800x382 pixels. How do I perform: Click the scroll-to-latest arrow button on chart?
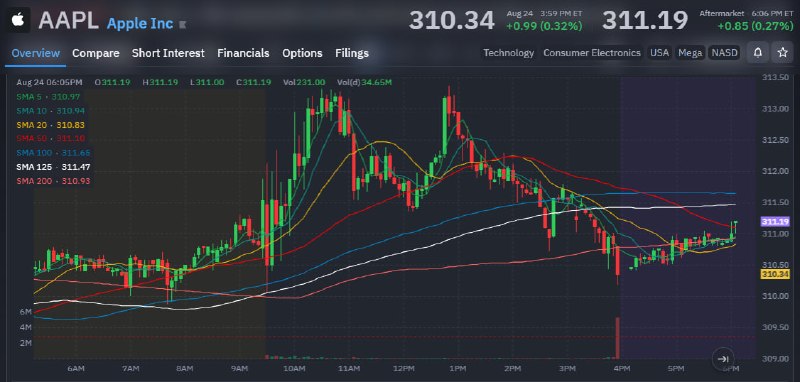coord(723,359)
